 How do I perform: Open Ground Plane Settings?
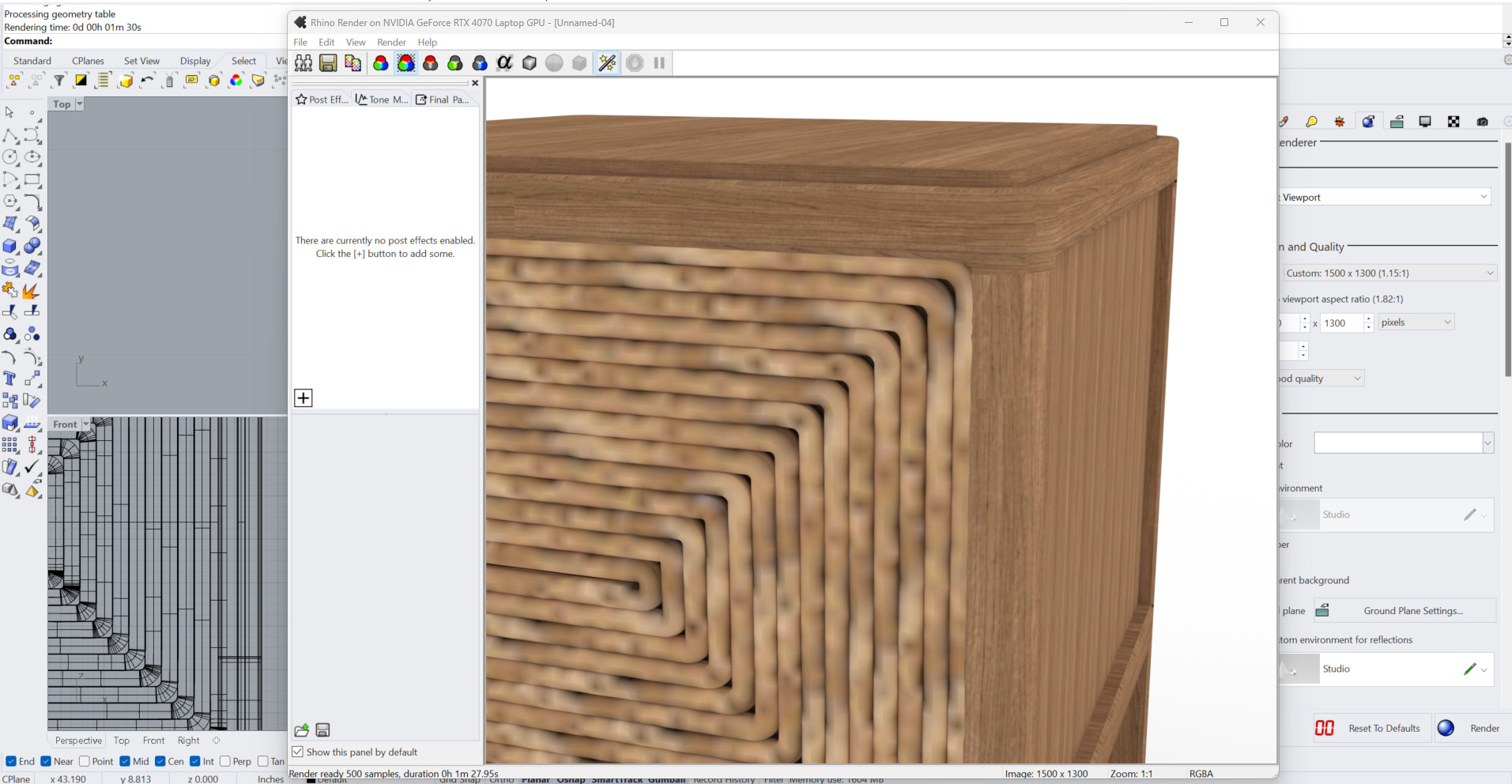click(x=1405, y=611)
